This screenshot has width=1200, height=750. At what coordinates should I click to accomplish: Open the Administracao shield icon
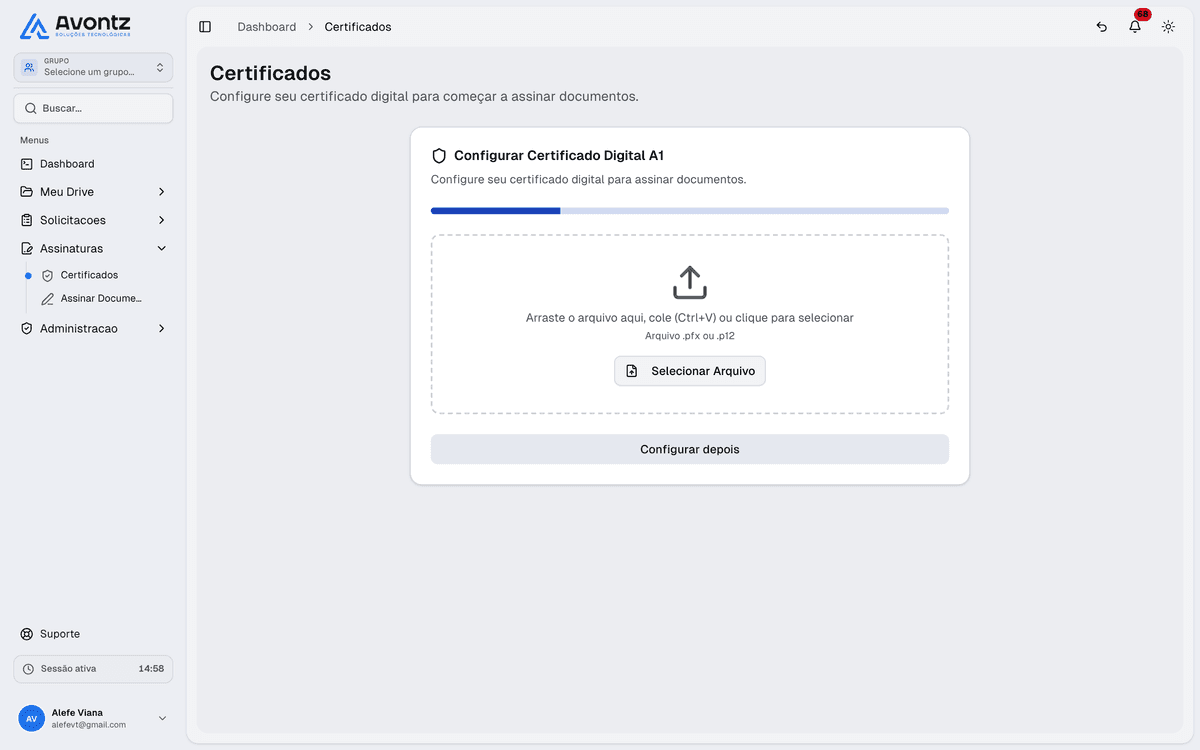coord(27,328)
